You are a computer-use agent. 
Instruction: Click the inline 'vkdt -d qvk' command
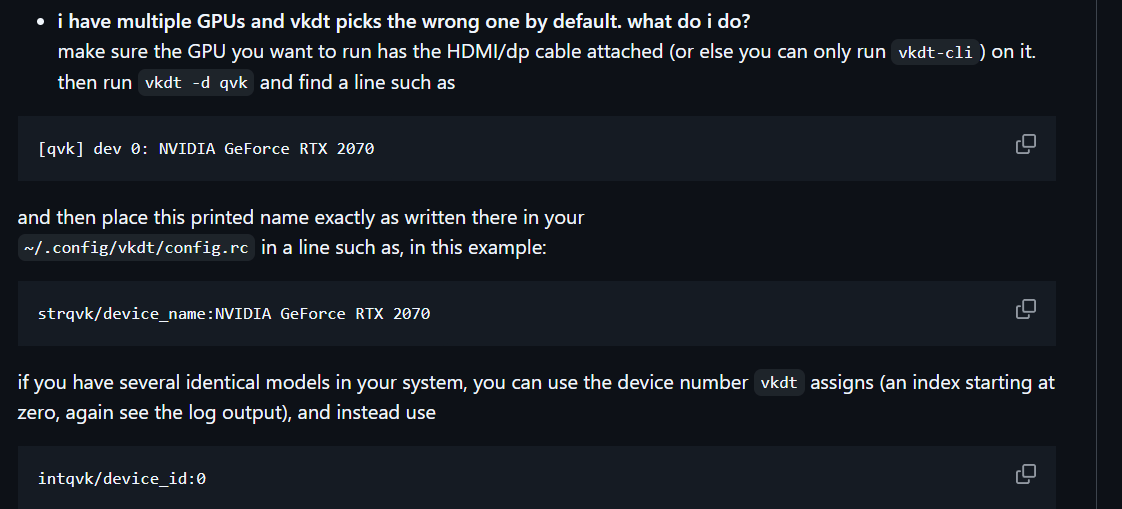(x=197, y=83)
